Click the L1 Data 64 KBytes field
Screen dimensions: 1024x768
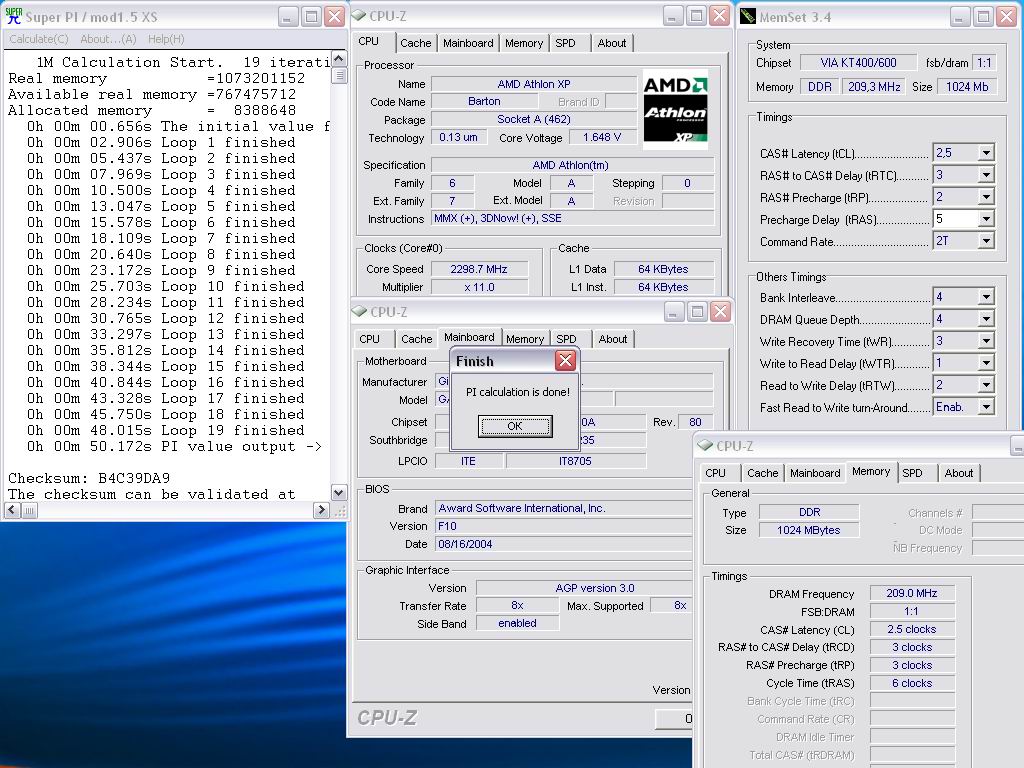coord(663,269)
